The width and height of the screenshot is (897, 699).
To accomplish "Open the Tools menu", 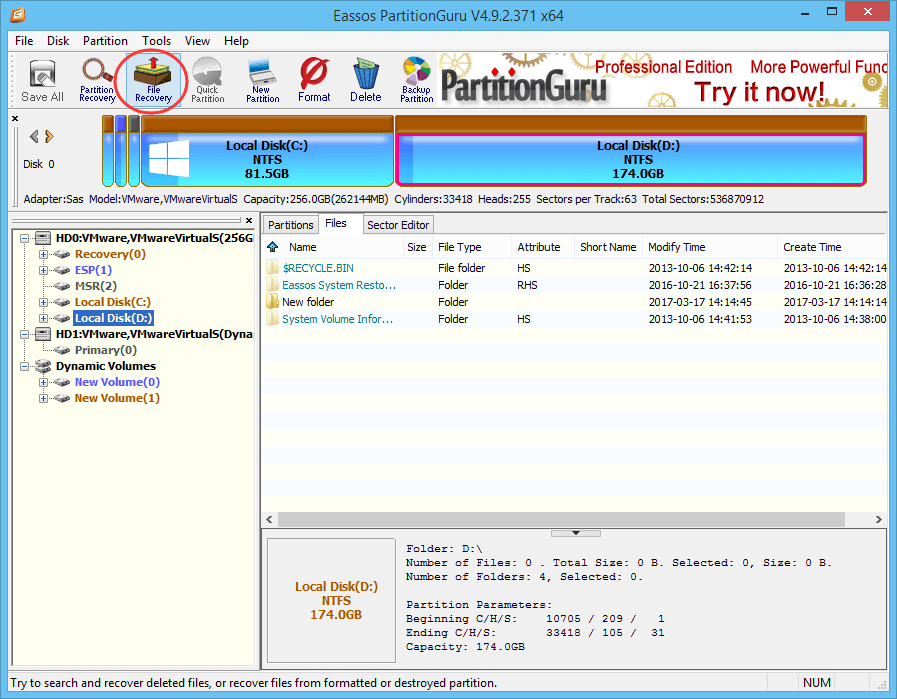I will coord(156,41).
